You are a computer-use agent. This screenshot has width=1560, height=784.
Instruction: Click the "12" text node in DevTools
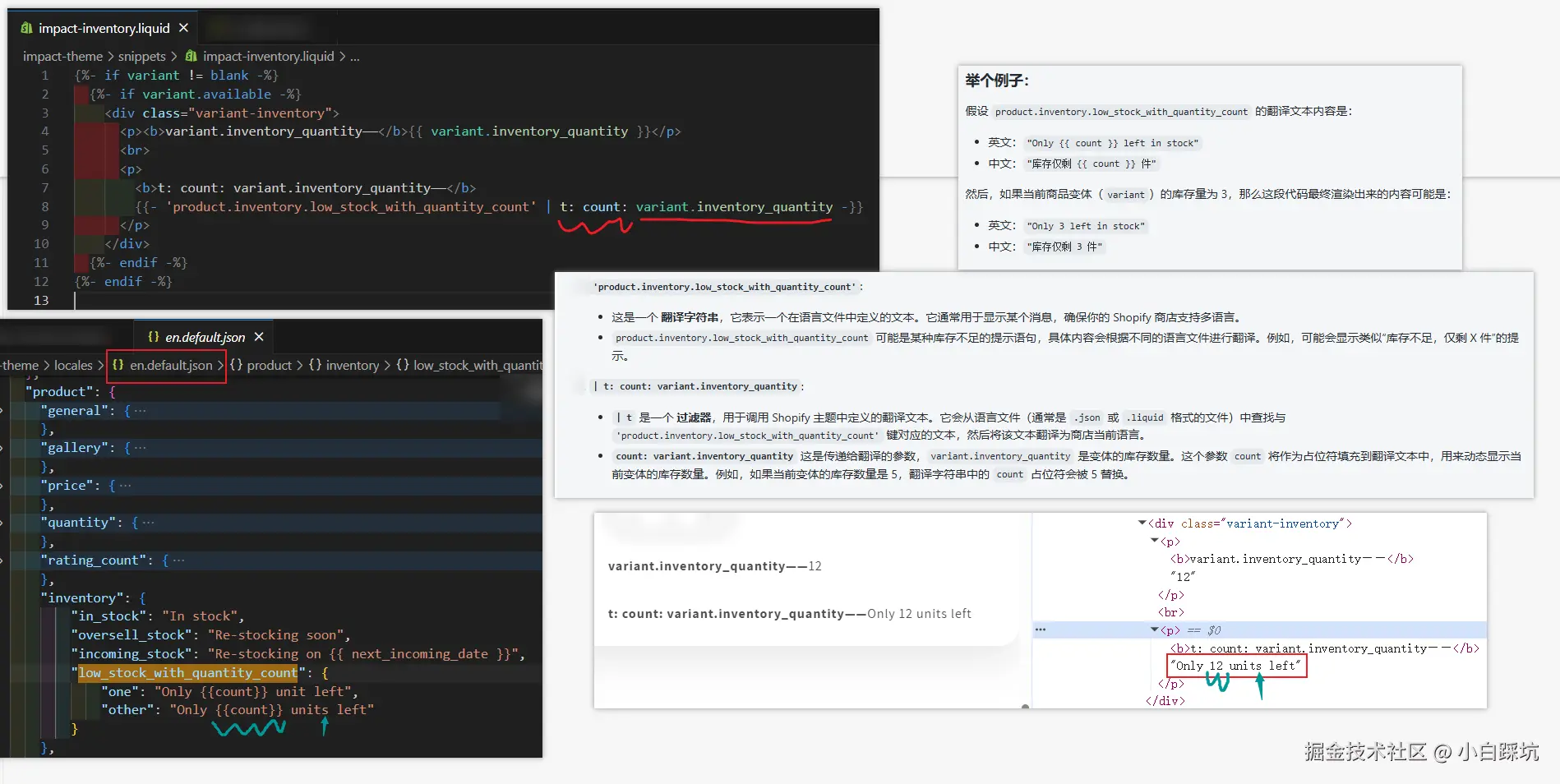1183,577
